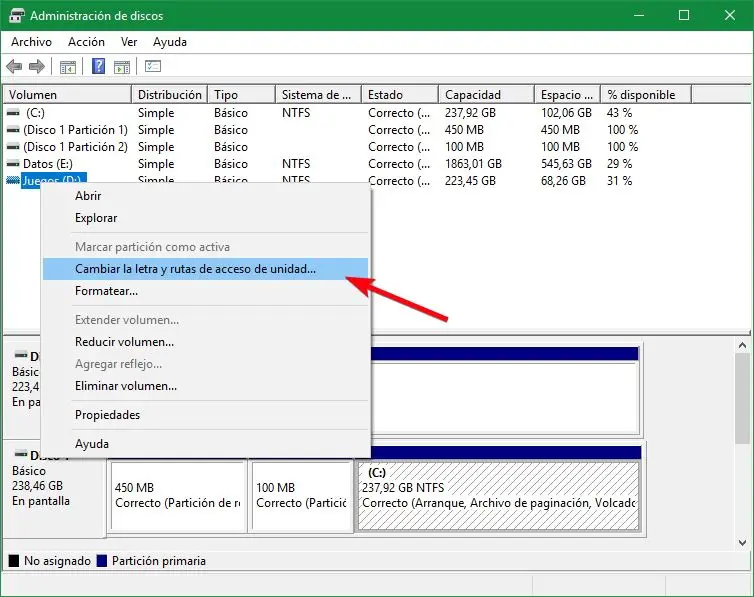Sort by Capacidad column header

(487, 95)
